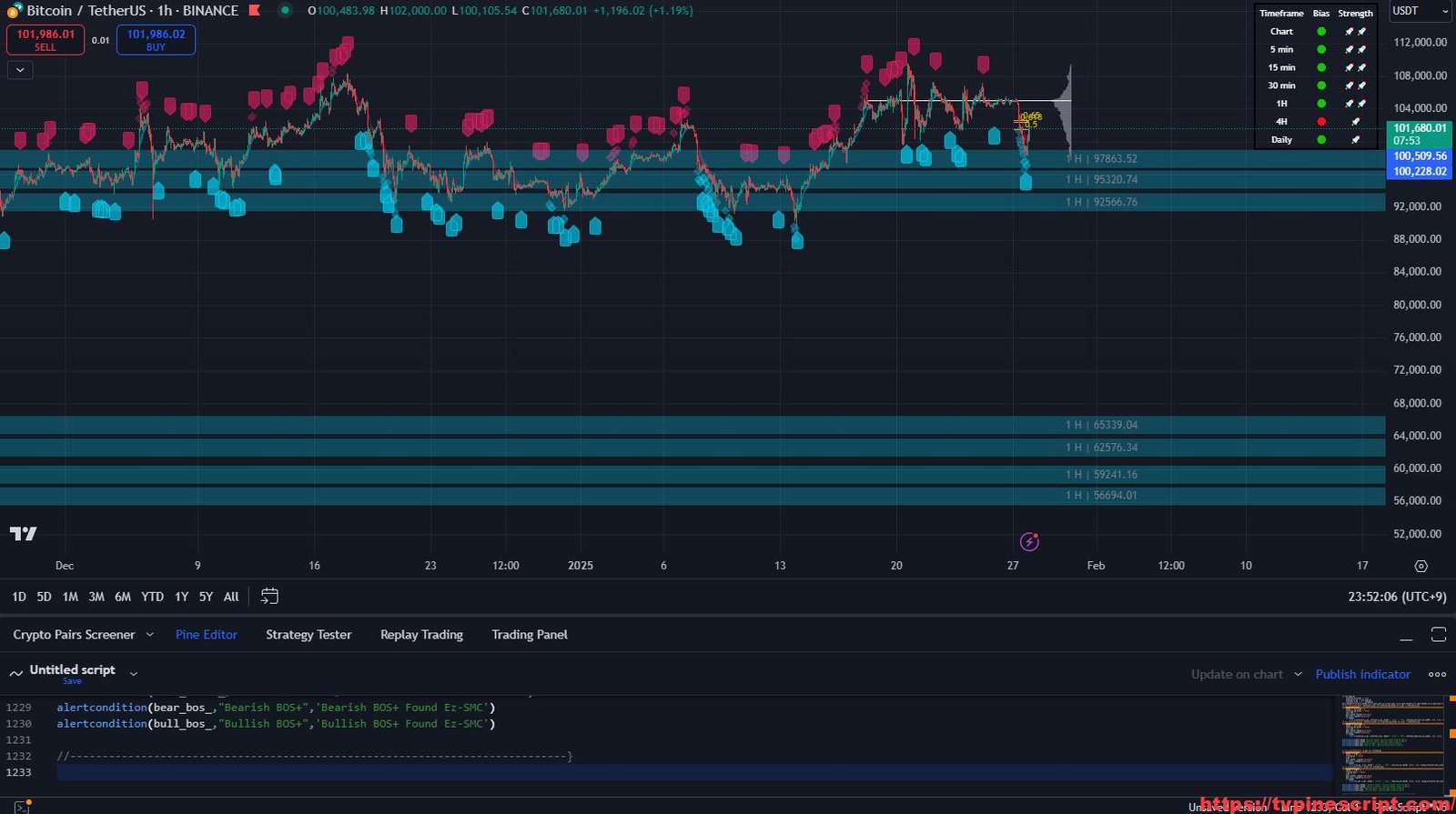Click the green market status dot

click(x=285, y=11)
